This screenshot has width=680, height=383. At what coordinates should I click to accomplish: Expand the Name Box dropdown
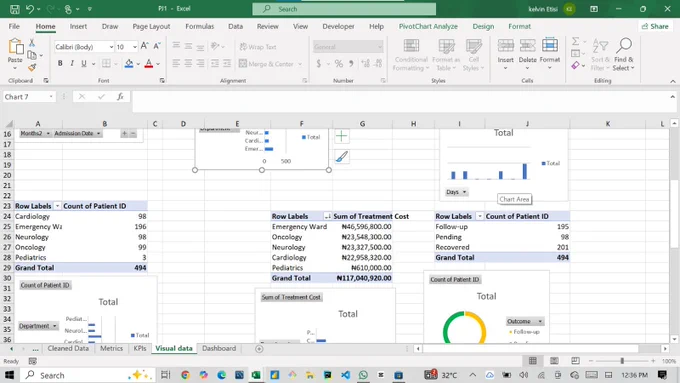coord(51,97)
